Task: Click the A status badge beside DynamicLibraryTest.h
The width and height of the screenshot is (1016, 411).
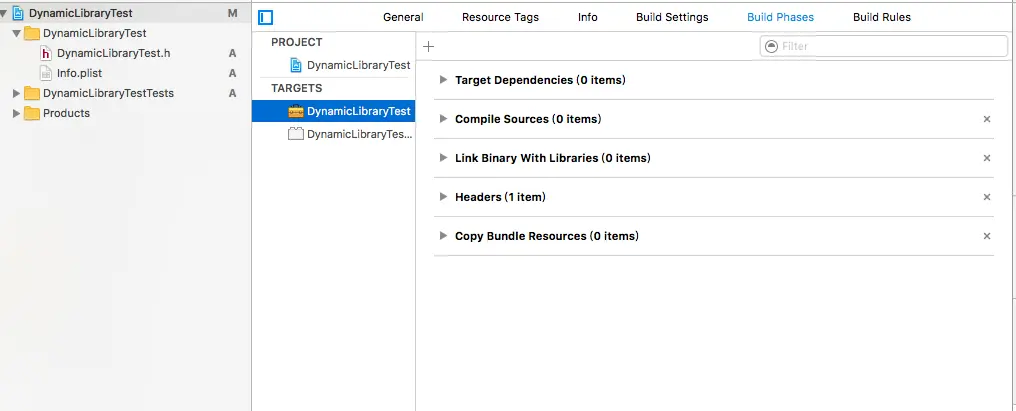Action: pyautogui.click(x=233, y=53)
